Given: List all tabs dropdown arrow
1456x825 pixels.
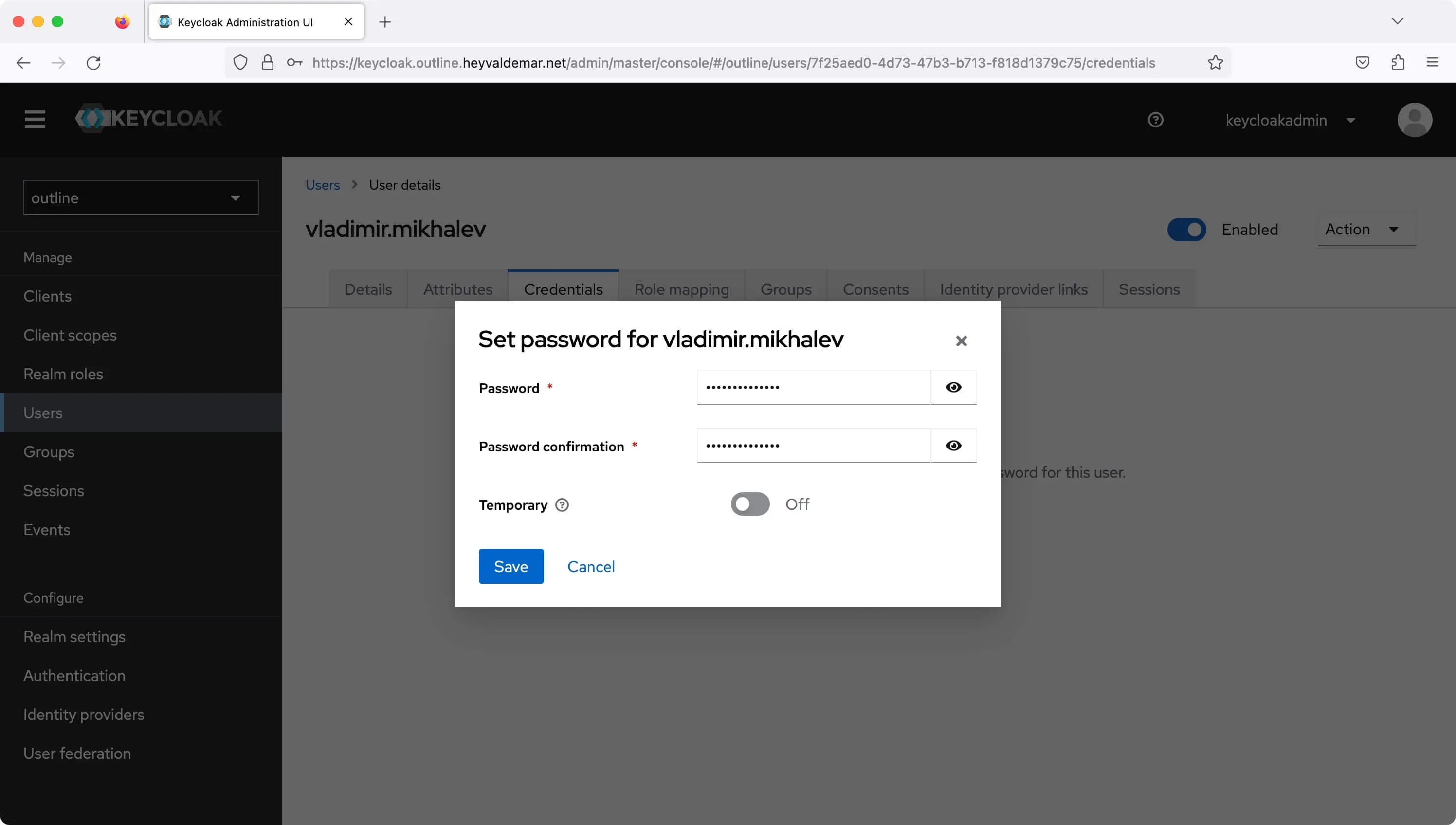Looking at the screenshot, I should [1397, 21].
